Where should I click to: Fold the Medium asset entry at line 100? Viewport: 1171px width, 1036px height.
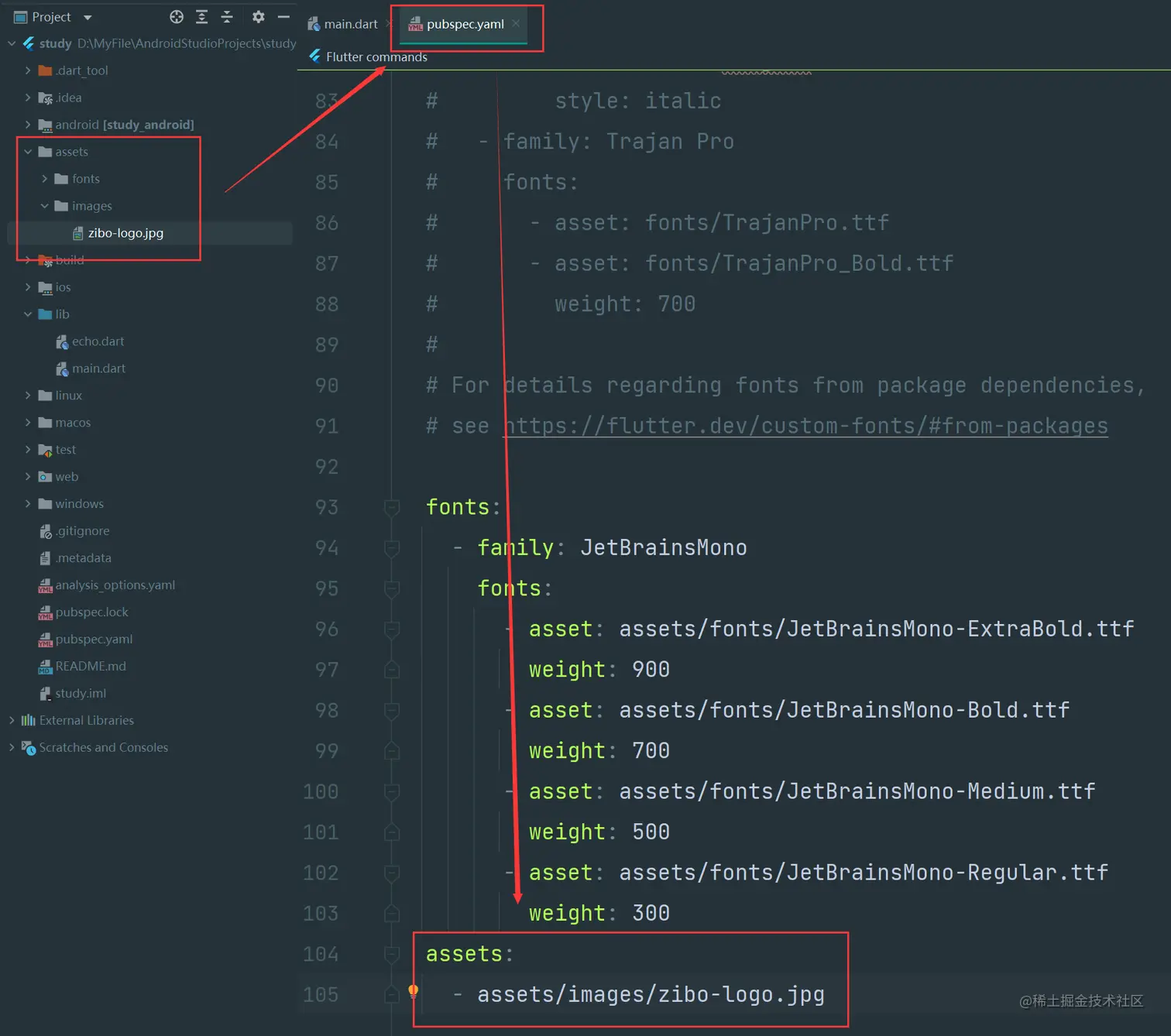(392, 792)
